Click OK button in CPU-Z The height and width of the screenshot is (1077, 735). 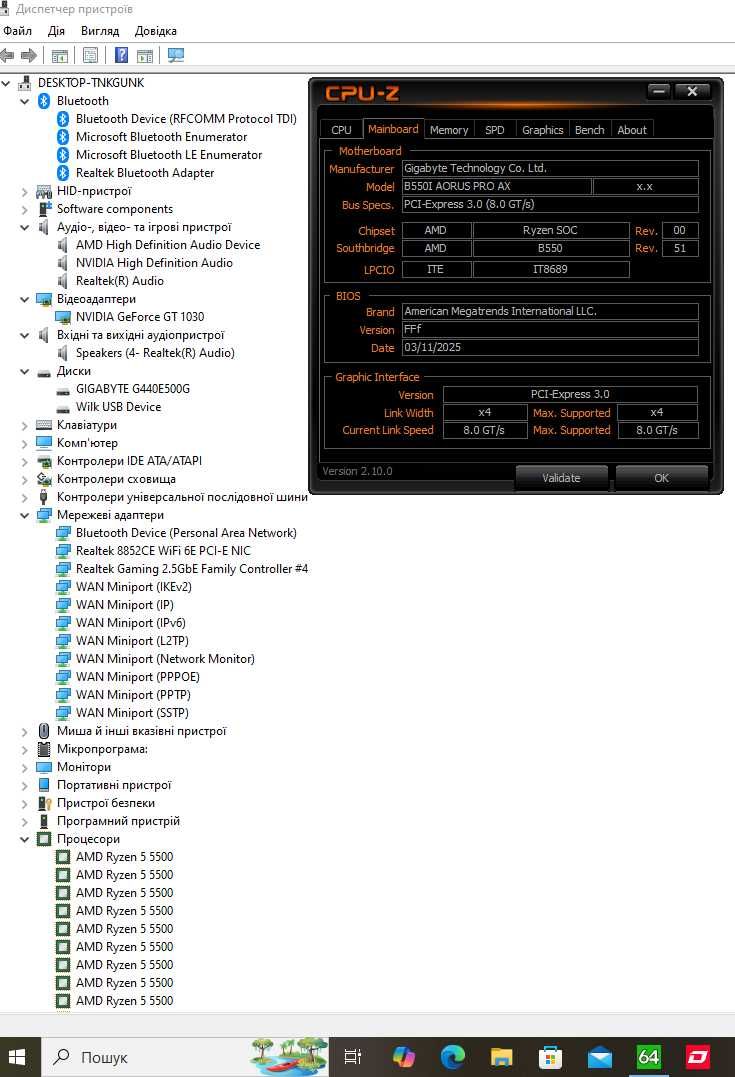tap(662, 478)
